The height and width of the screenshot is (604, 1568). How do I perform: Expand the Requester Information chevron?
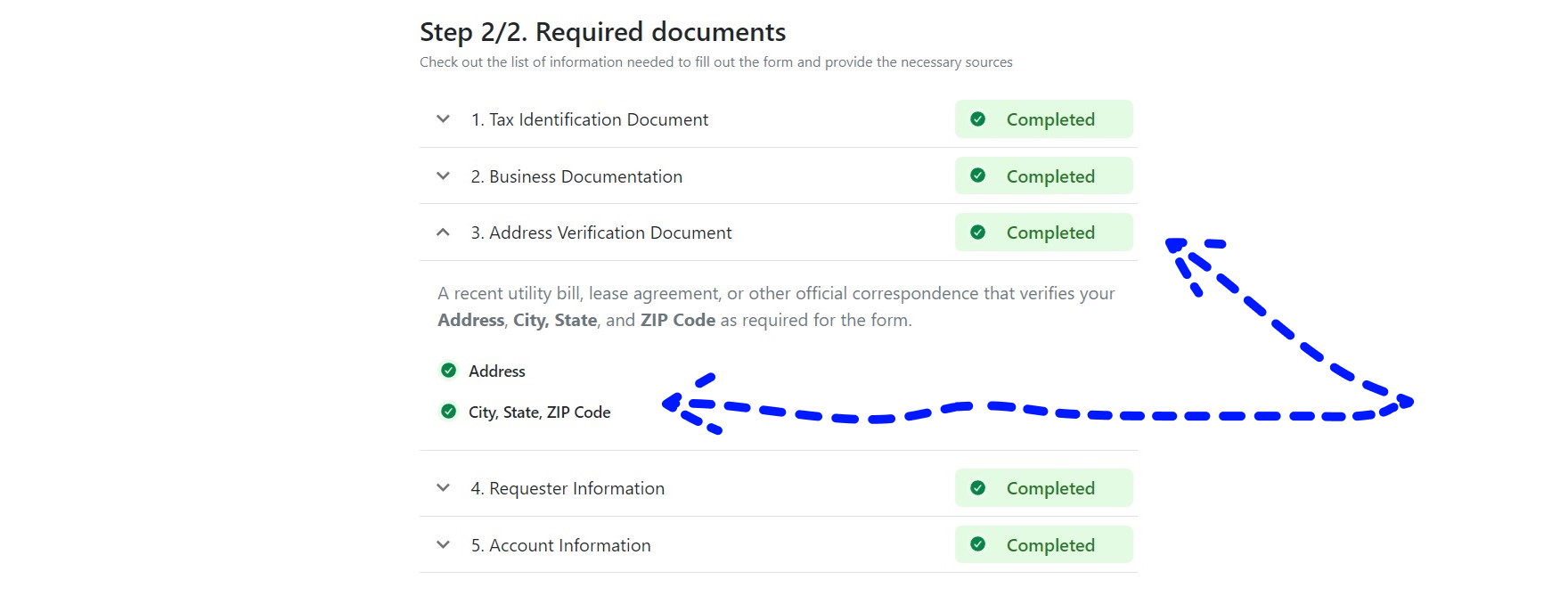(443, 488)
